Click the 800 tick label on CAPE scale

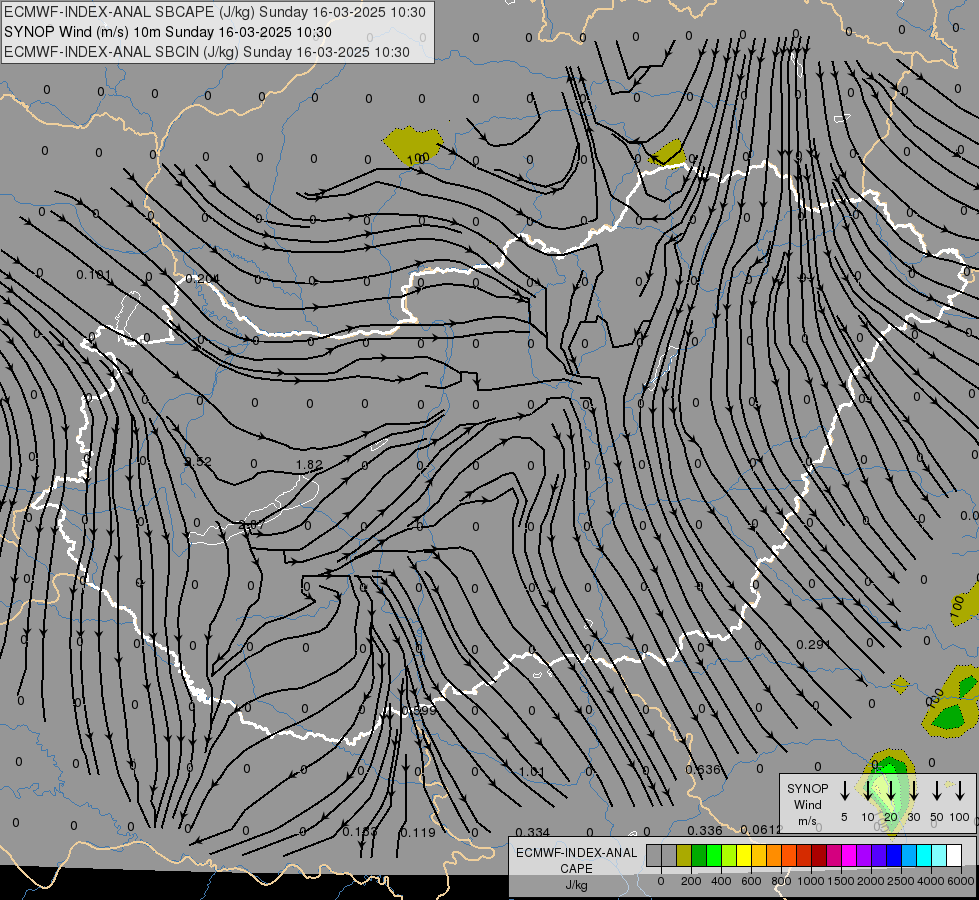(781, 881)
